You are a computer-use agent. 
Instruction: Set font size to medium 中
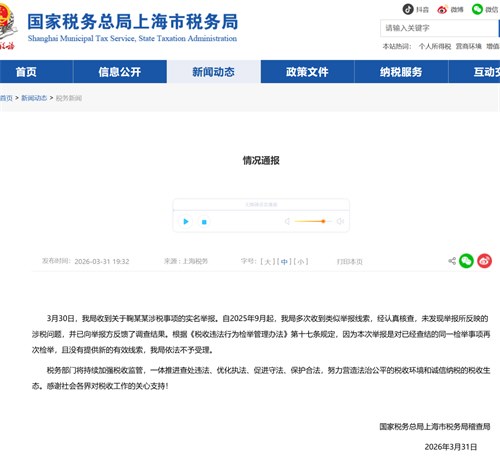[x=284, y=262]
